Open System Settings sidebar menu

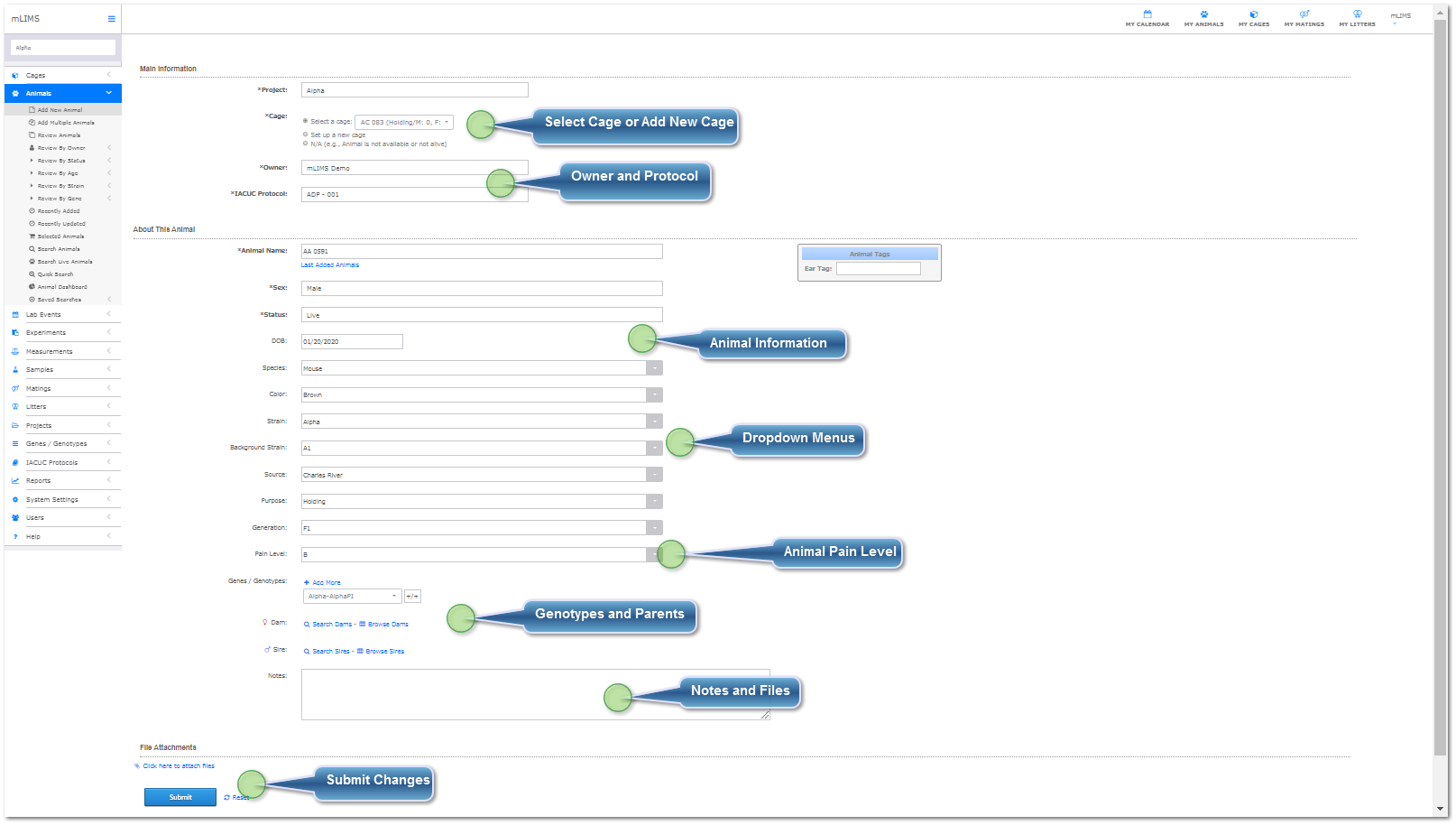click(63, 500)
